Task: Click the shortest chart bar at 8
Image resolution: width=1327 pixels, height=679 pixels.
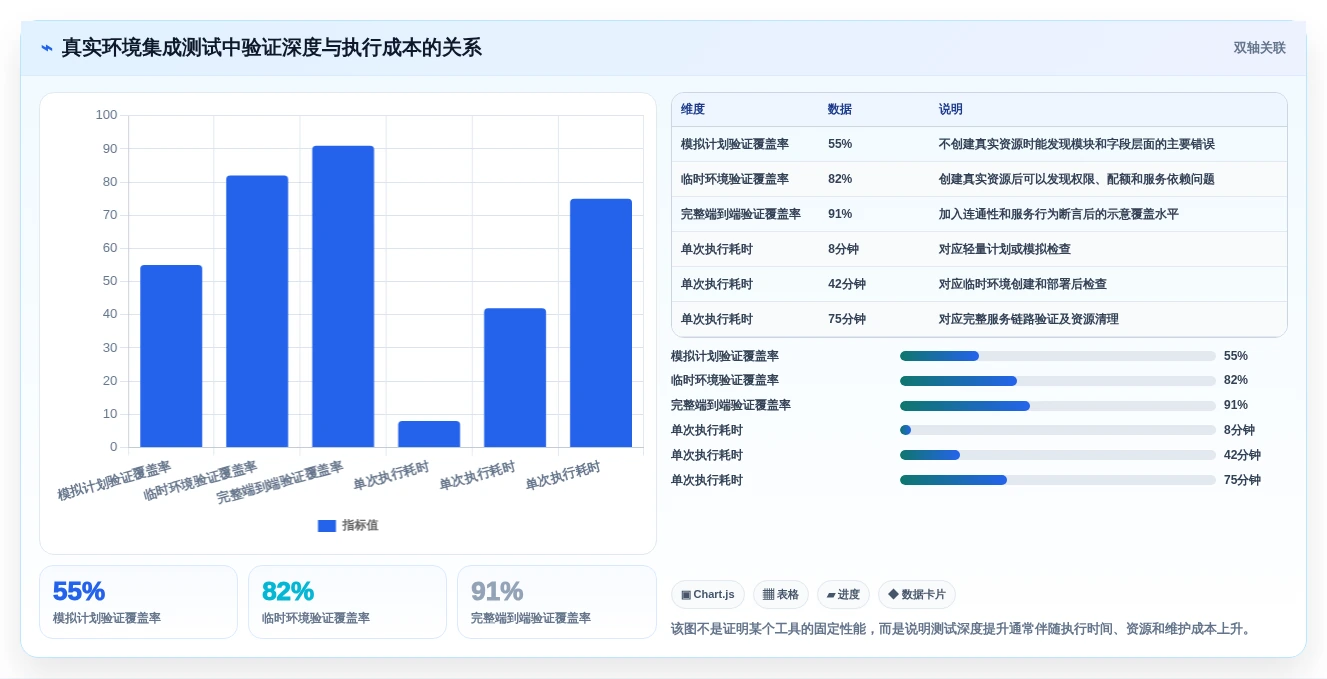Action: coord(429,434)
